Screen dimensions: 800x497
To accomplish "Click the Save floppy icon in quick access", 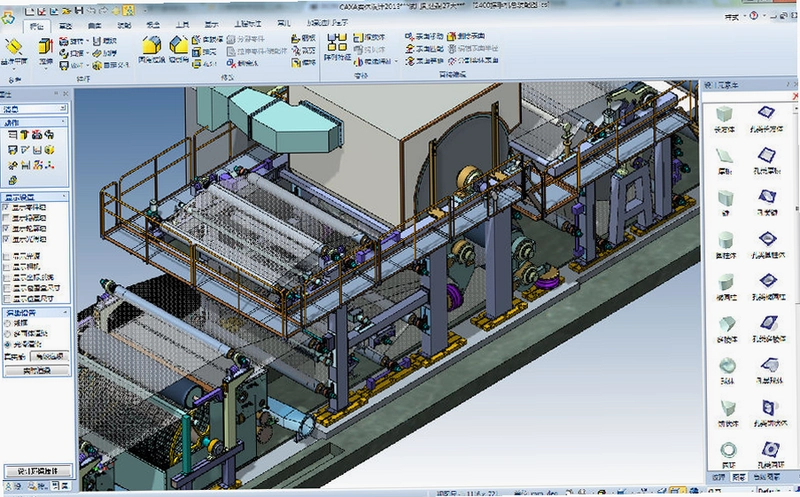I will [x=79, y=10].
